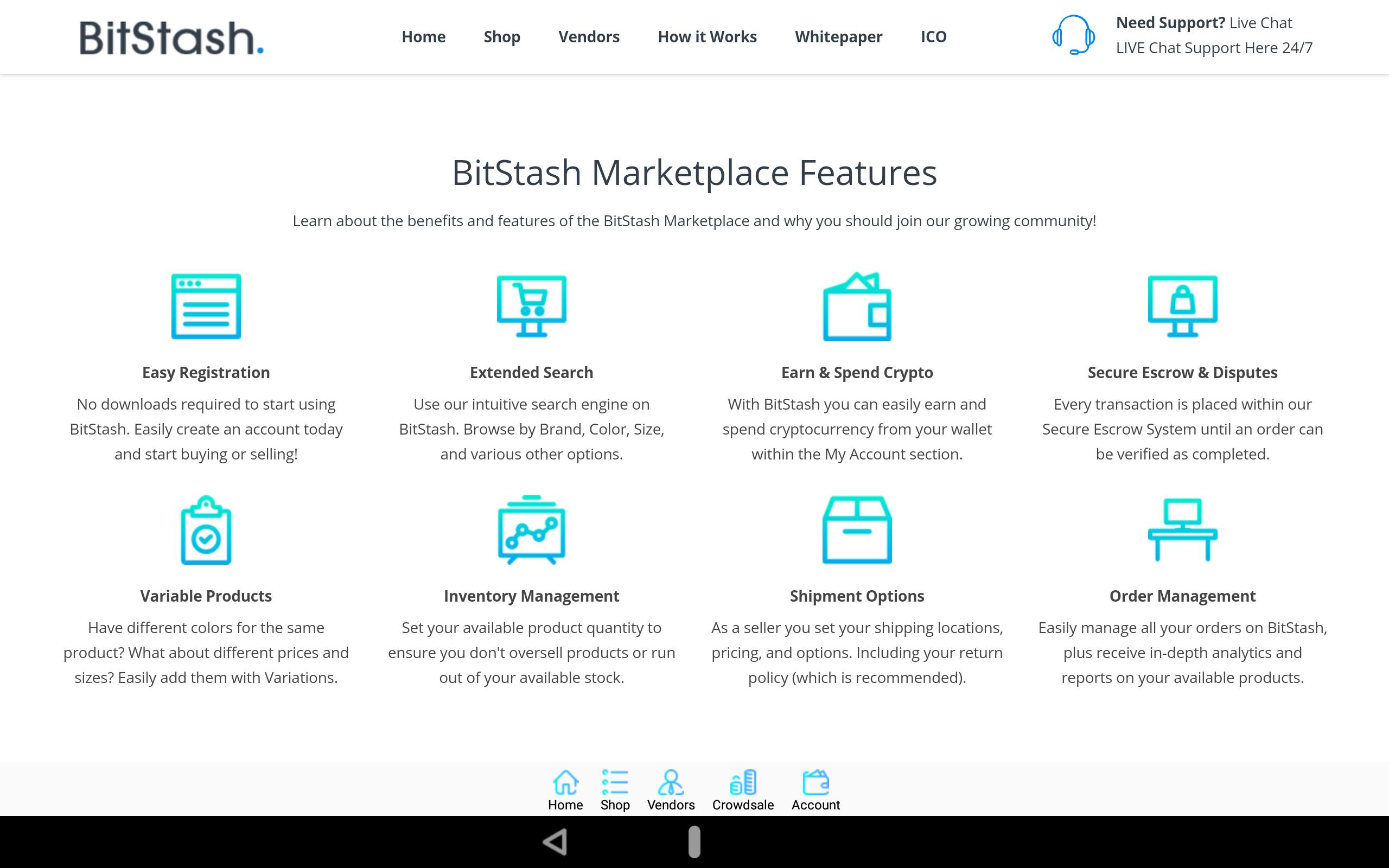Click the Variable Products clipboard icon
This screenshot has width=1389, height=868.
[x=206, y=530]
